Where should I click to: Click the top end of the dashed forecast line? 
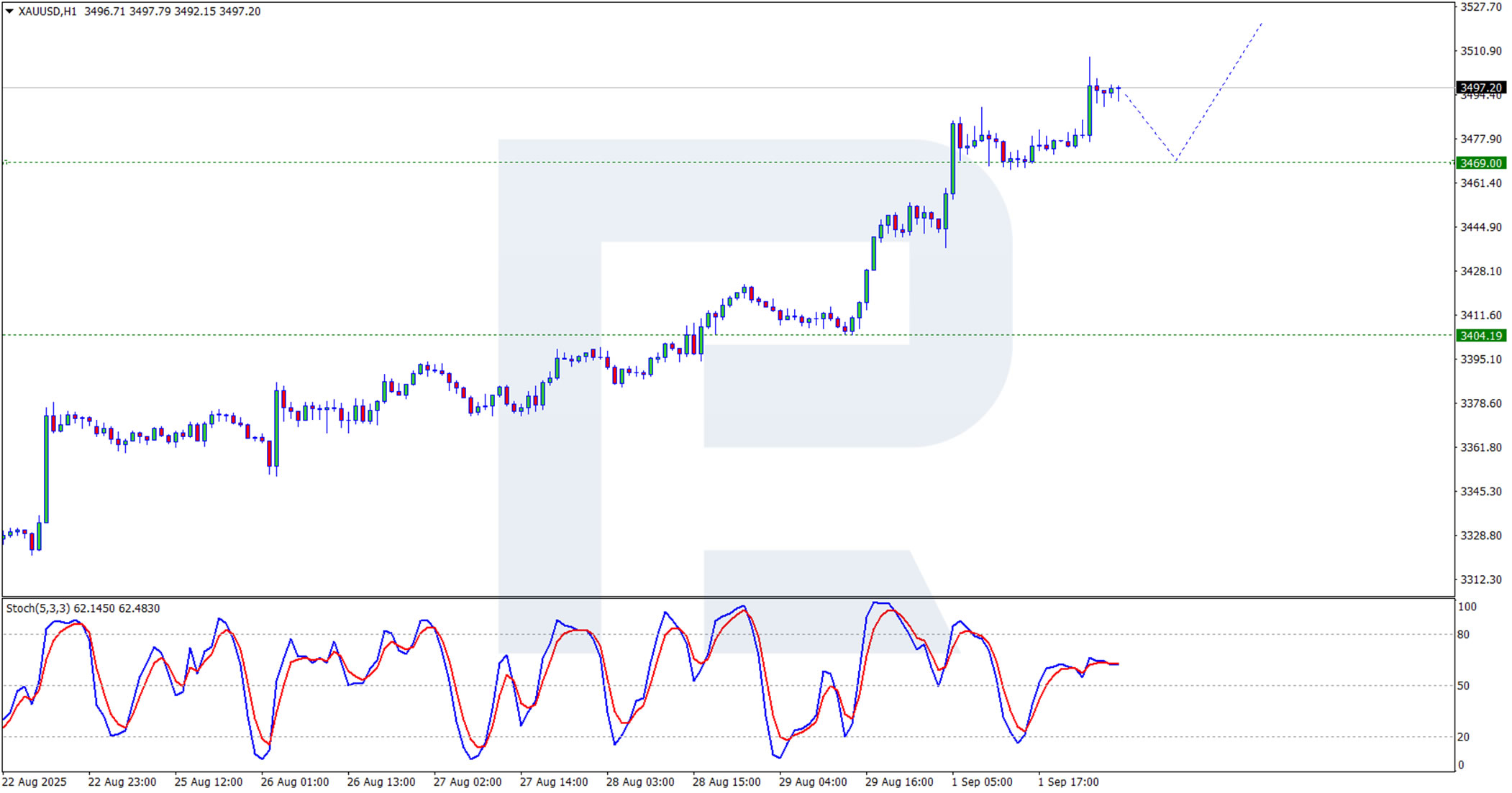click(1262, 24)
